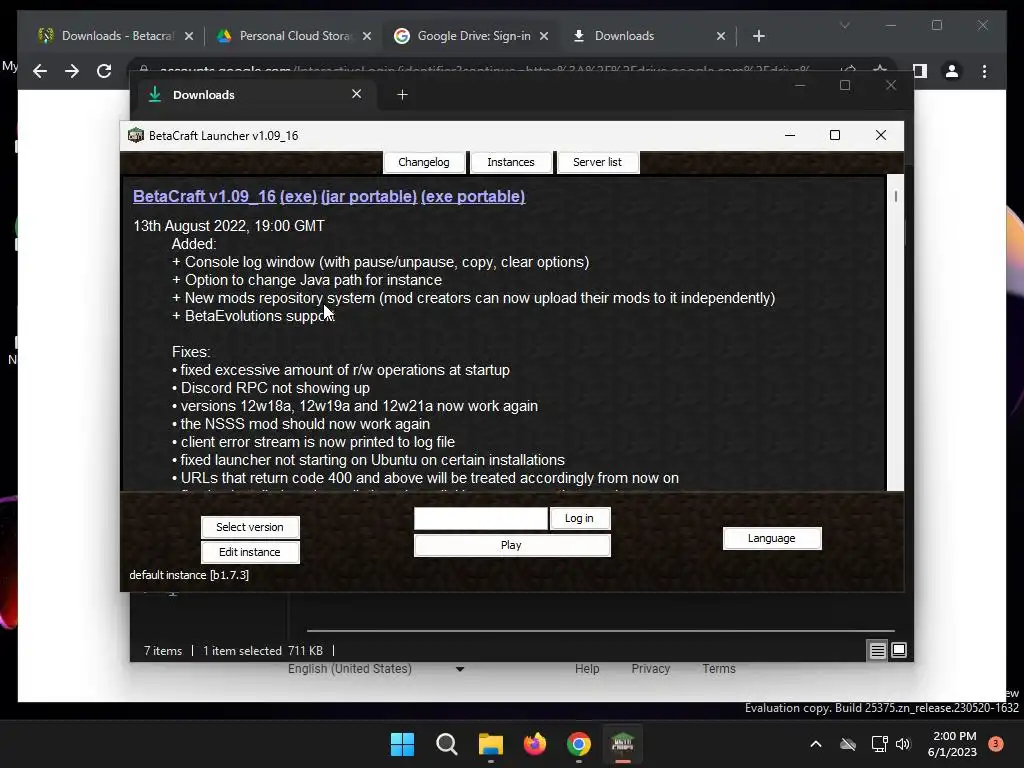The image size is (1024, 768).
Task: Click the OneDrive tray icon
Action: pos(848,744)
